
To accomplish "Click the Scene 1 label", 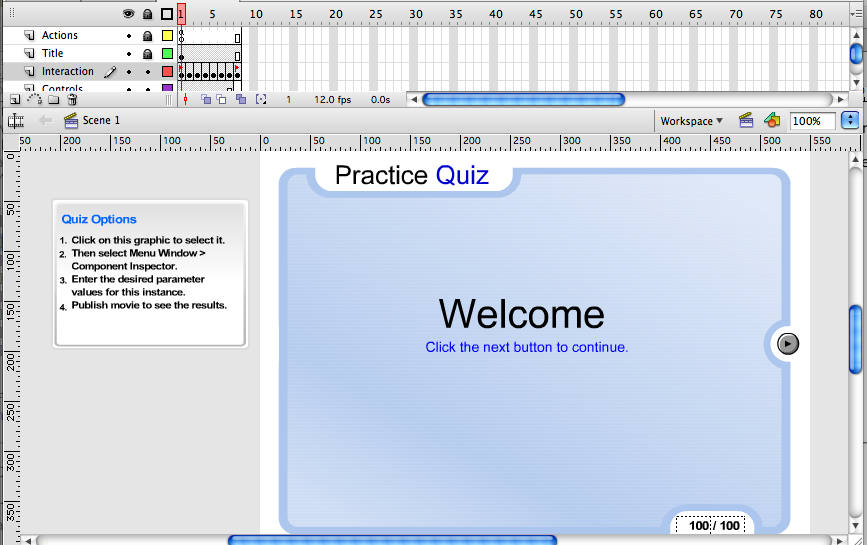I will point(101,120).
